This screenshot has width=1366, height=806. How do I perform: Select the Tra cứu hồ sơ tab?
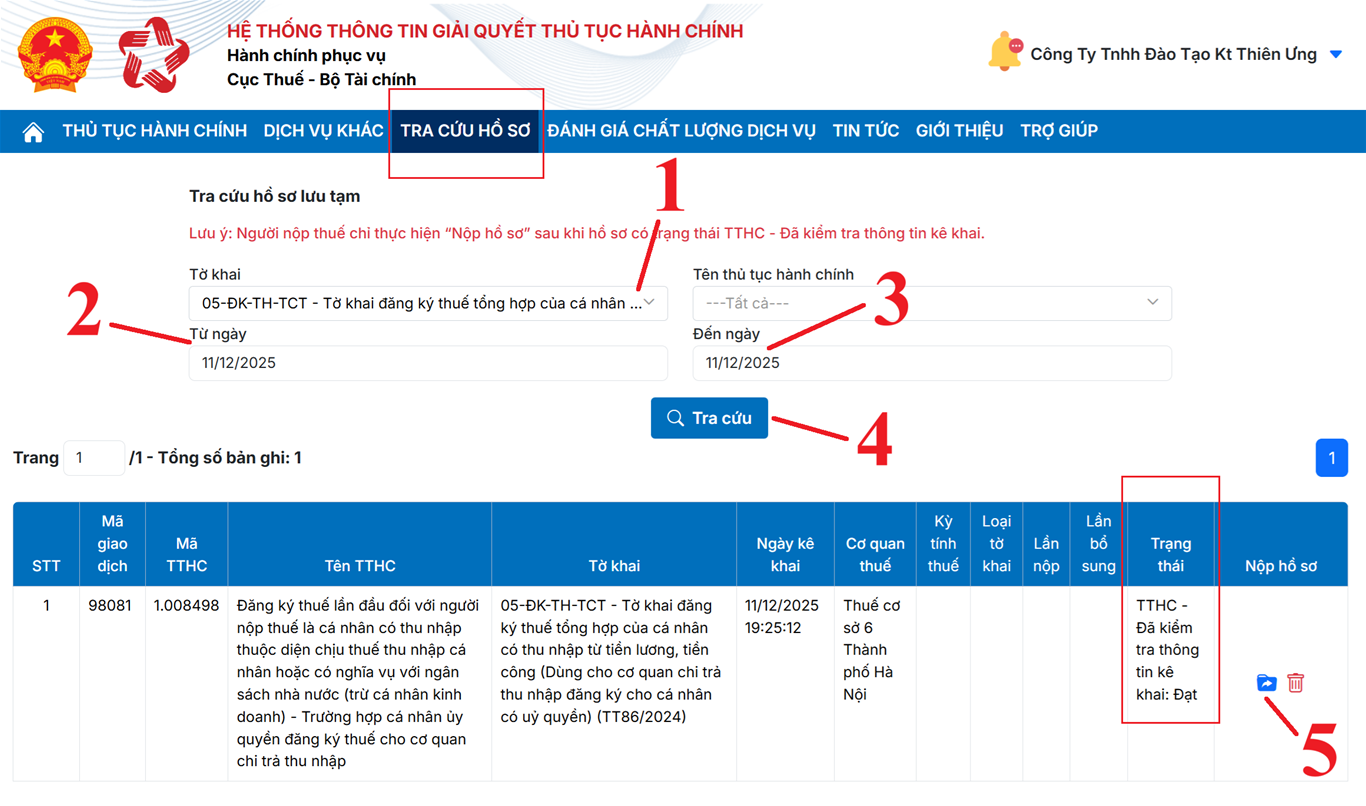pyautogui.click(x=465, y=131)
